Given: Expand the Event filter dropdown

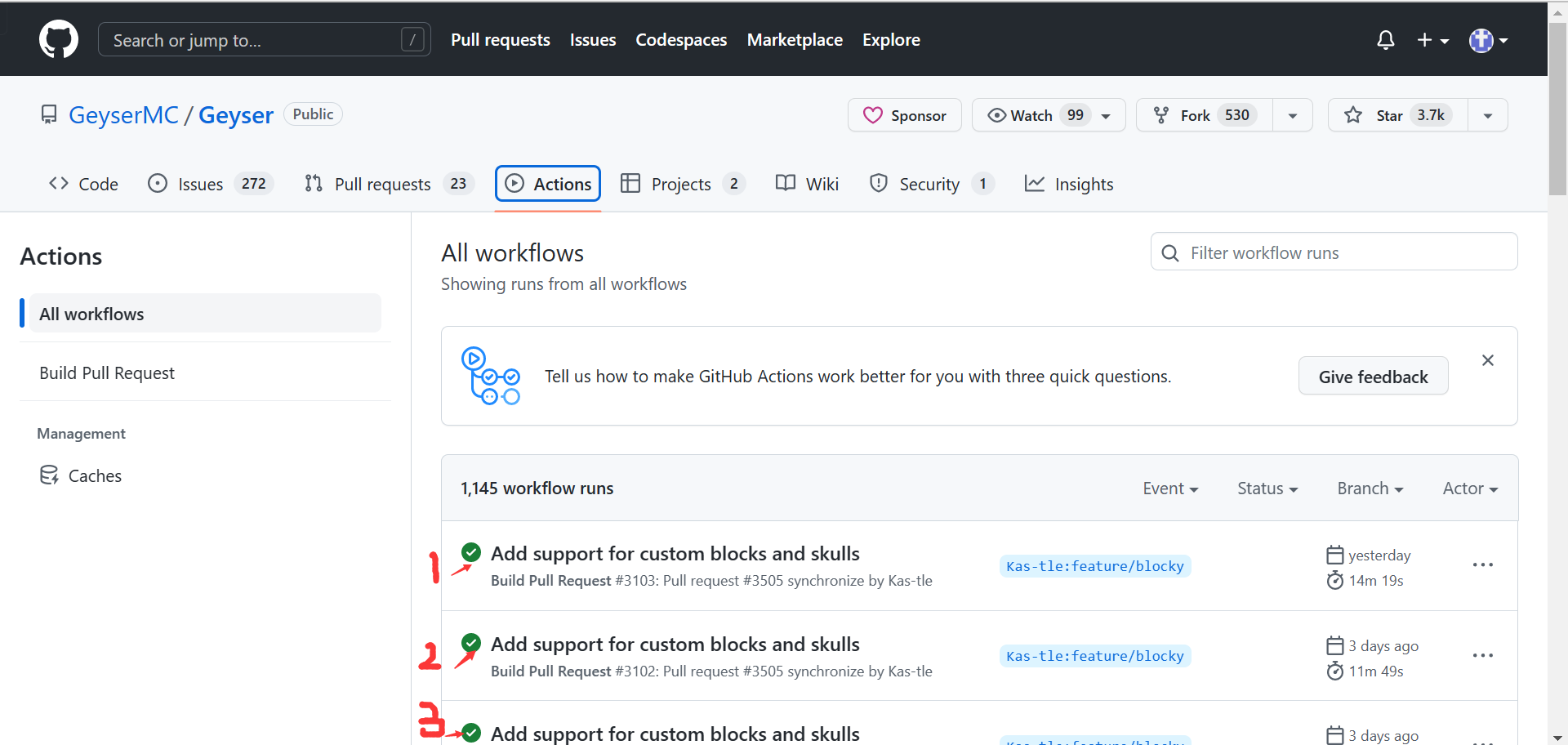Looking at the screenshot, I should pos(1170,488).
